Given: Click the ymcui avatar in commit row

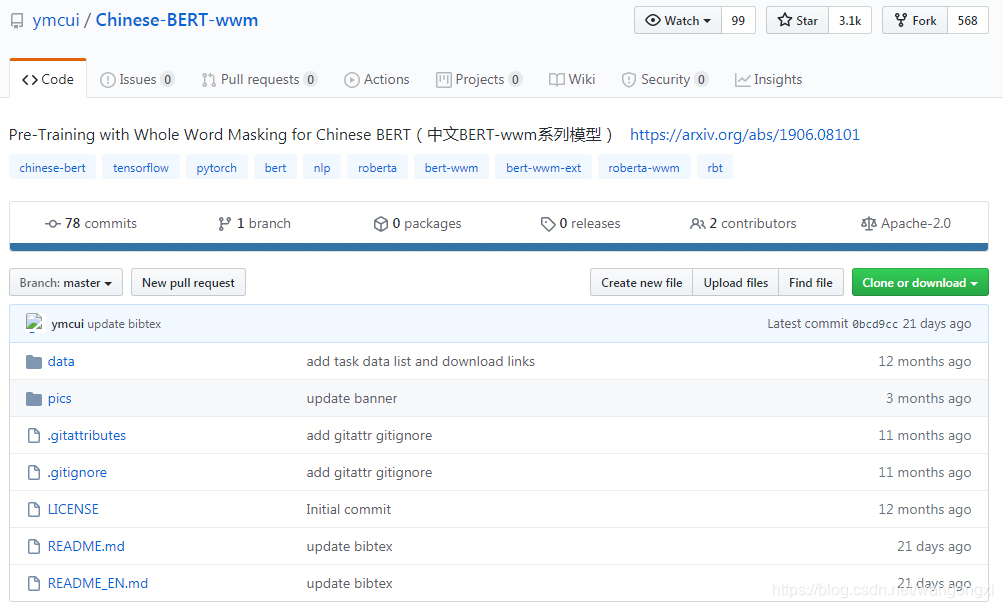Looking at the screenshot, I should tap(34, 323).
